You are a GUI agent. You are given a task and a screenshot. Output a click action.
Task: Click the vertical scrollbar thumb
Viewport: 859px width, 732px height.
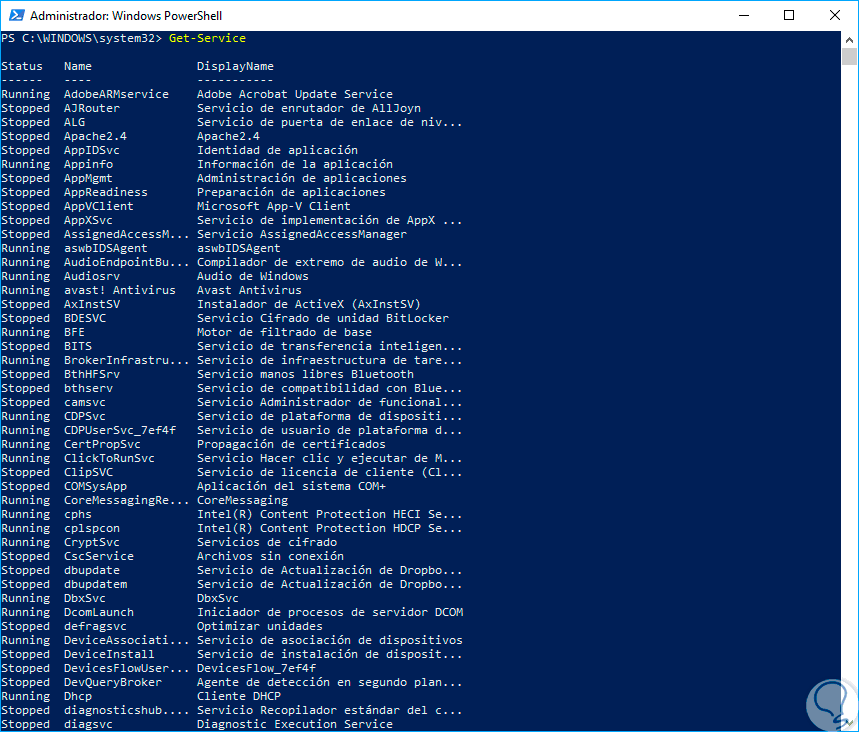(849, 56)
